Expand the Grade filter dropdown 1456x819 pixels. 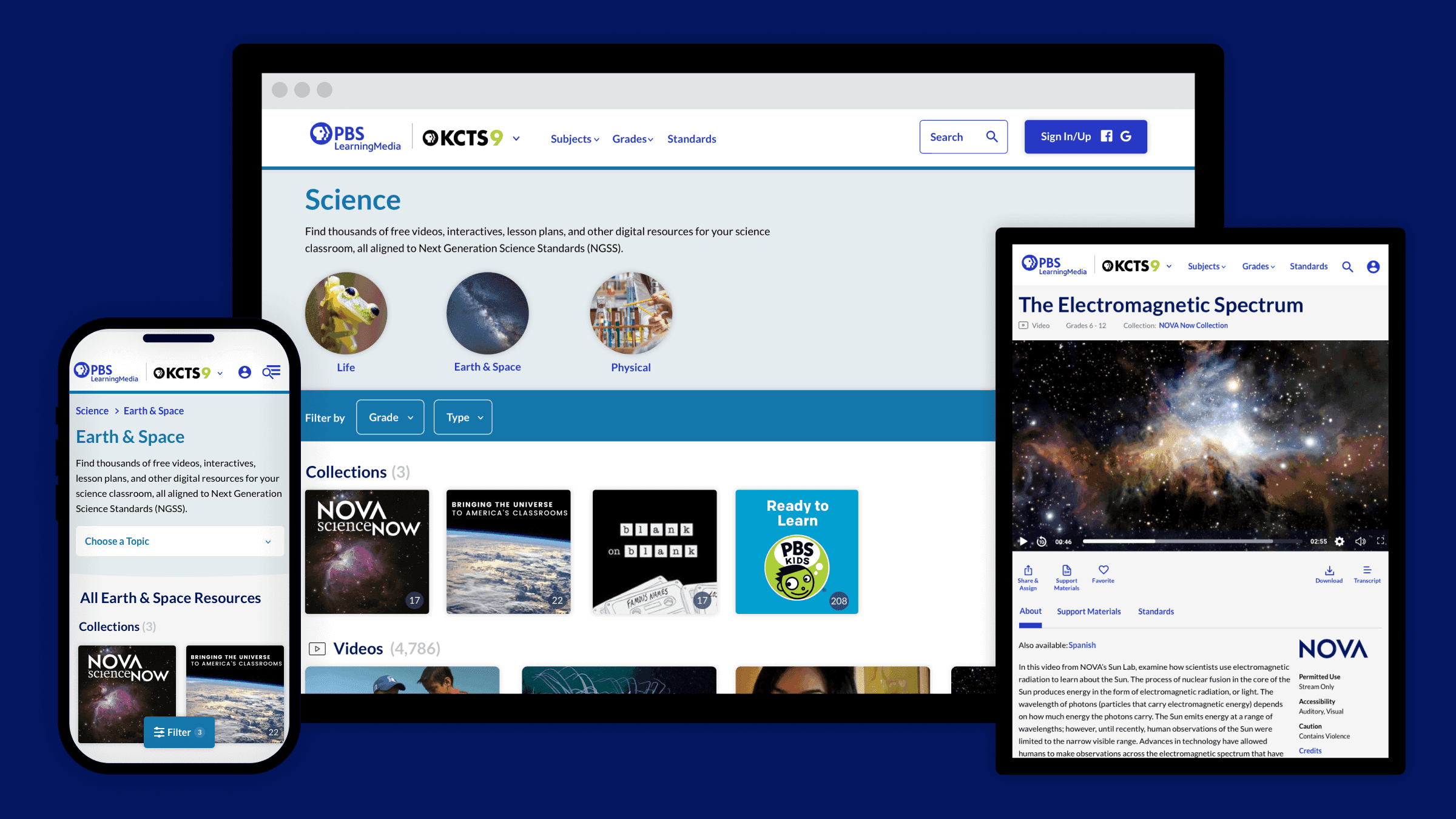[x=390, y=417]
